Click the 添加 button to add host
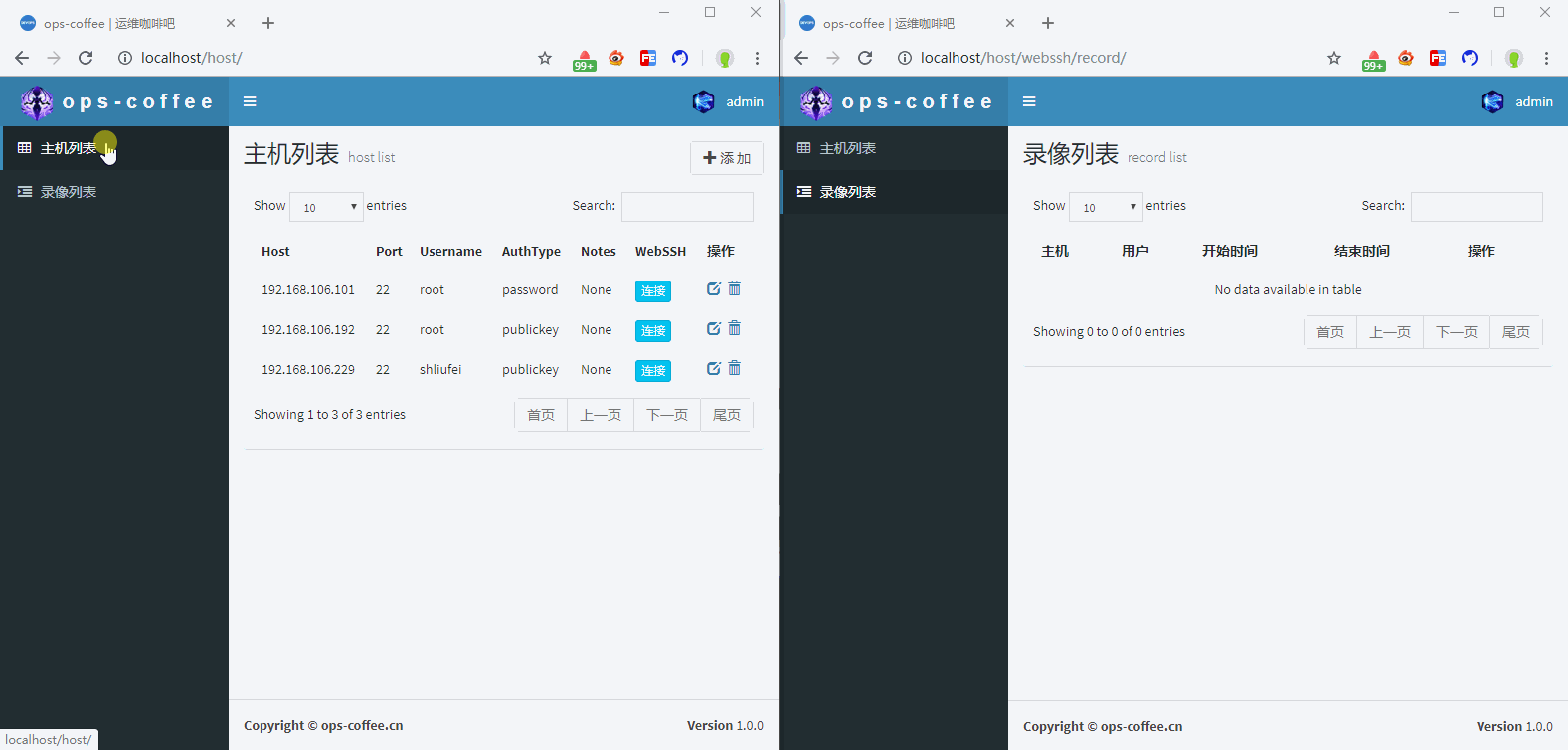 click(727, 158)
